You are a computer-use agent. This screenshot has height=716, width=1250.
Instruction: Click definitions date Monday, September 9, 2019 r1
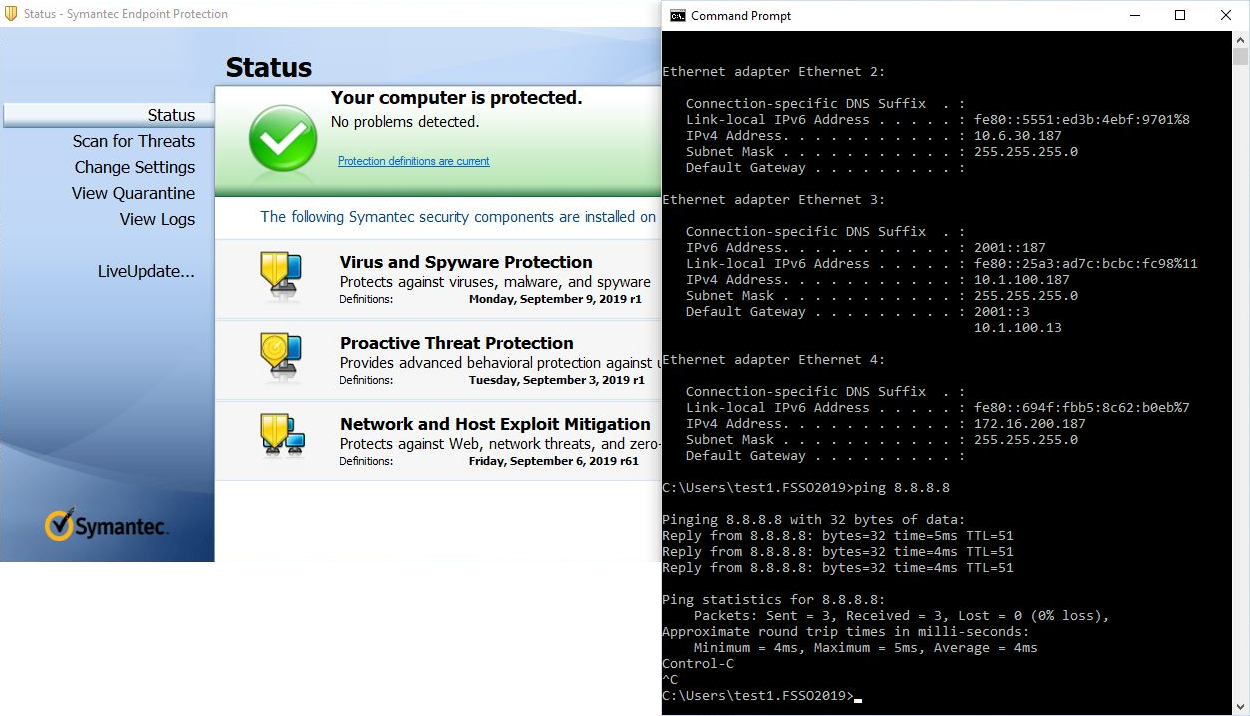(555, 299)
